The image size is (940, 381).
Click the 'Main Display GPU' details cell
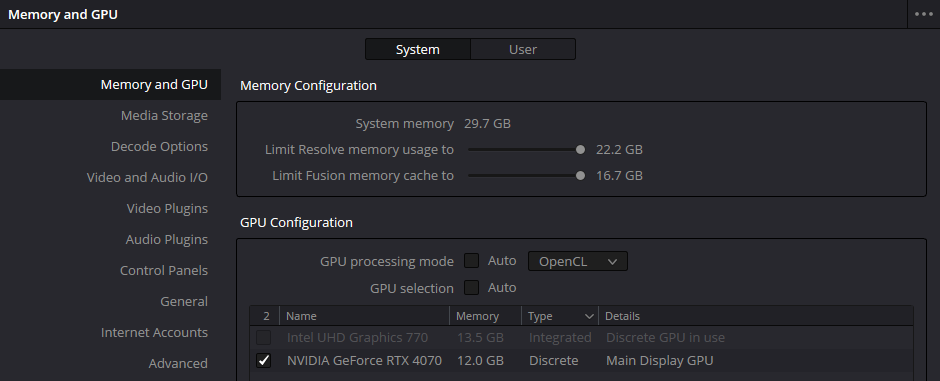tap(659, 361)
